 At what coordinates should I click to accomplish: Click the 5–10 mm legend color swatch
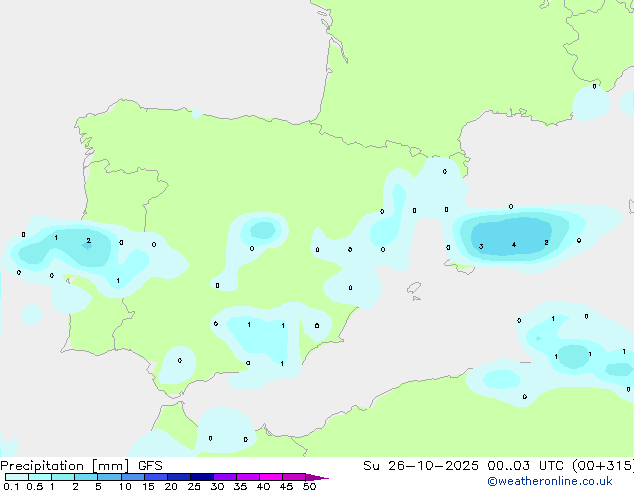(x=110, y=477)
